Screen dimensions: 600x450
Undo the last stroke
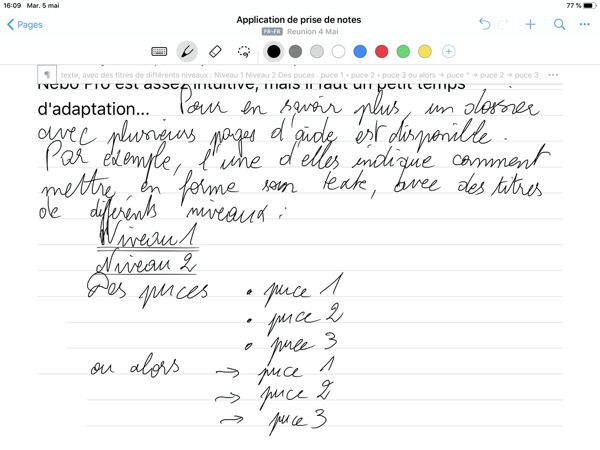(x=485, y=24)
